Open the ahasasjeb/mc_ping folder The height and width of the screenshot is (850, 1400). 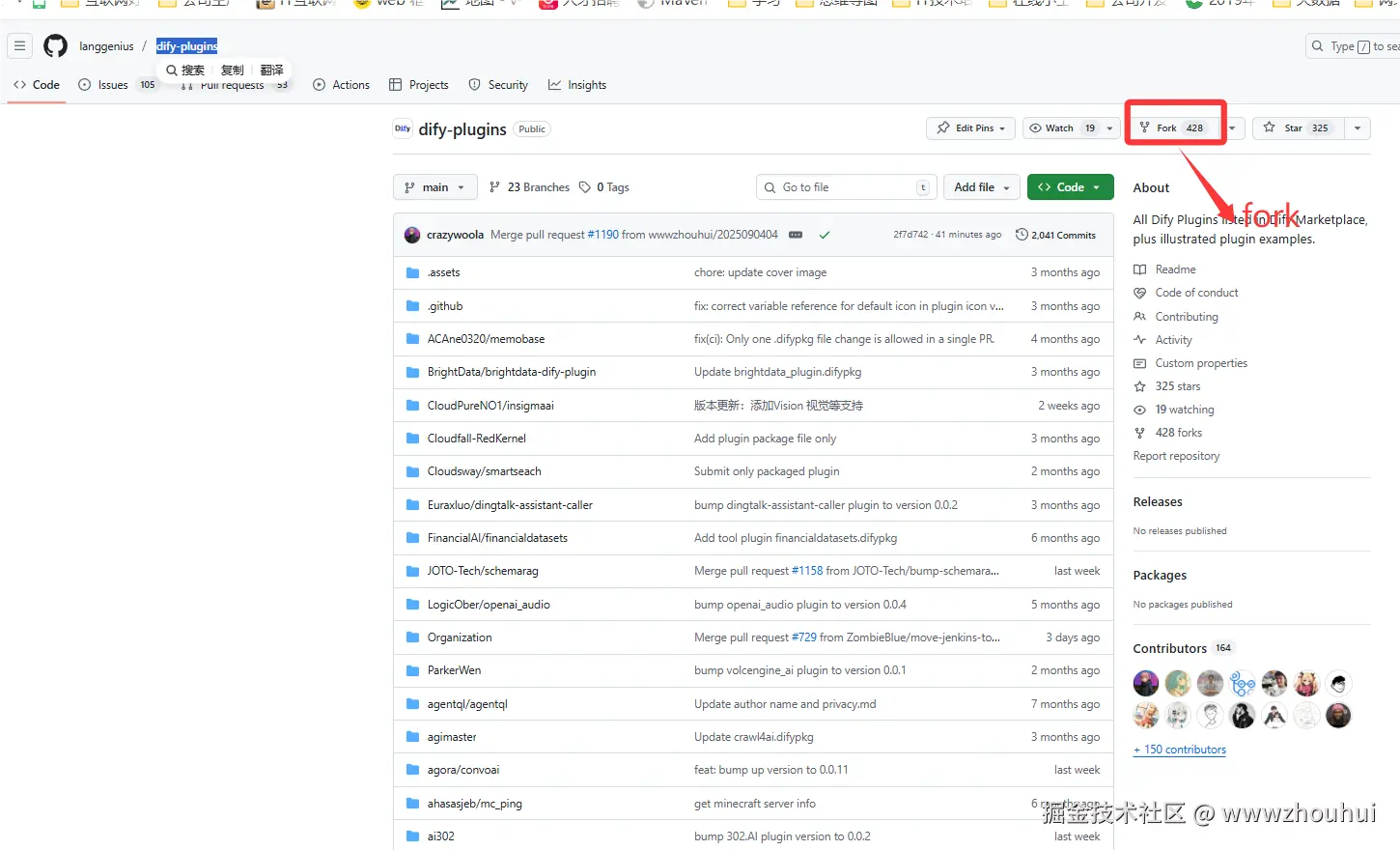474,804
